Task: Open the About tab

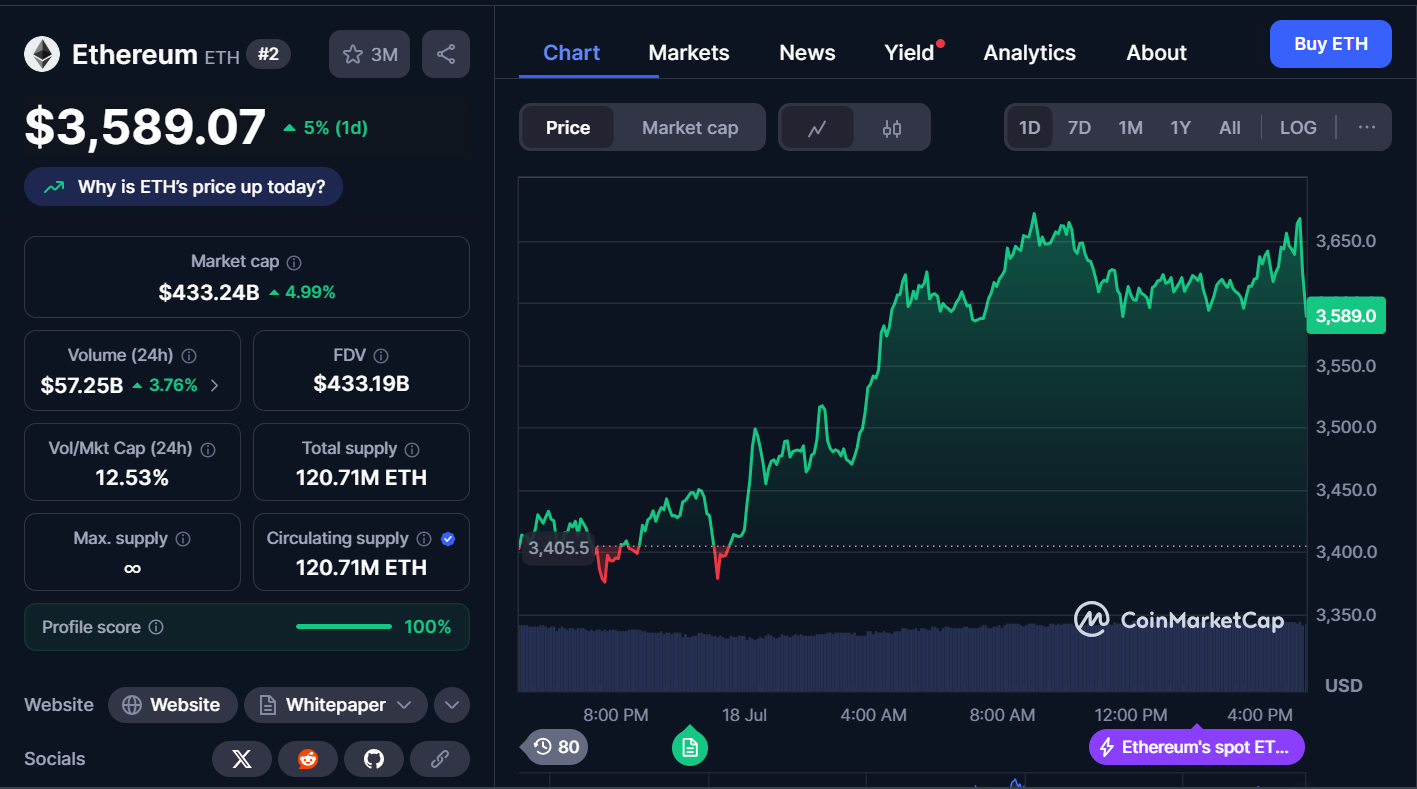Action: pyautogui.click(x=1156, y=53)
